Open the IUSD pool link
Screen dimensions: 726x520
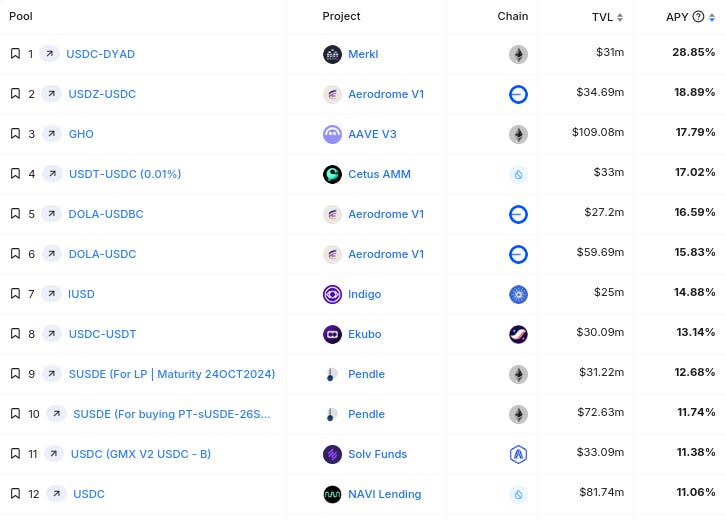tap(81, 294)
